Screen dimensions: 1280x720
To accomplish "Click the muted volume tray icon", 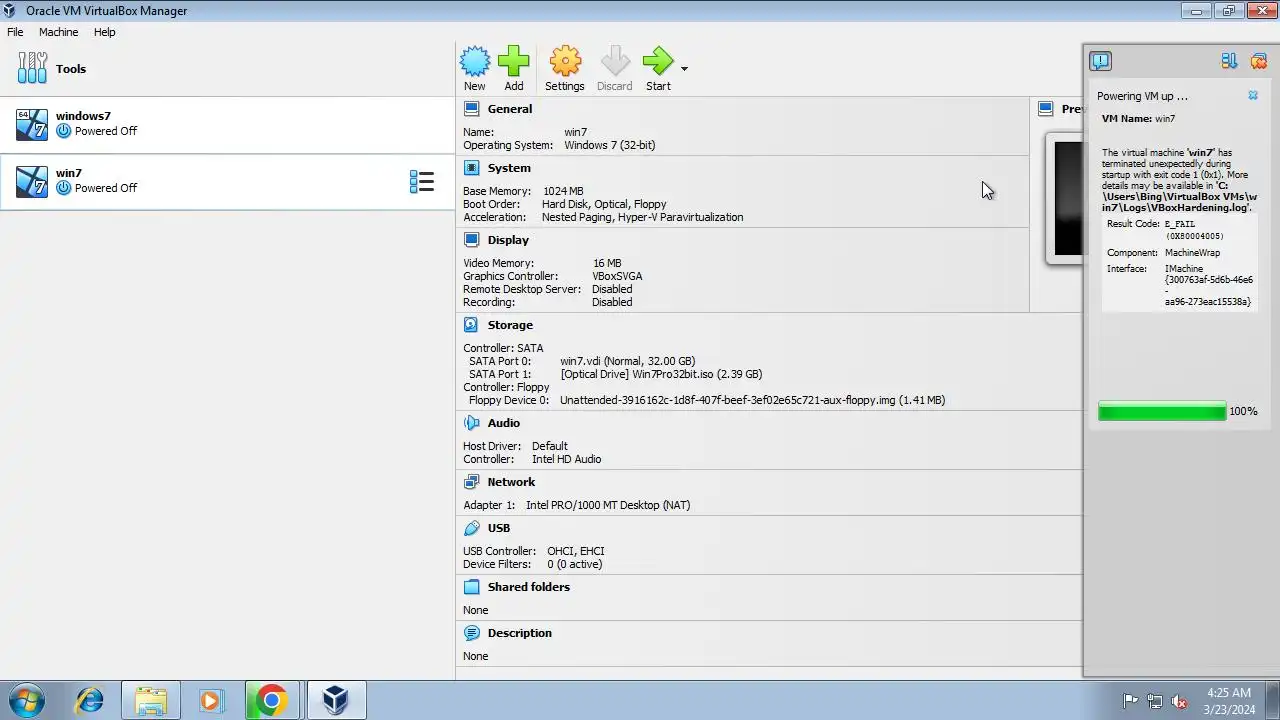I will pos(1179,701).
